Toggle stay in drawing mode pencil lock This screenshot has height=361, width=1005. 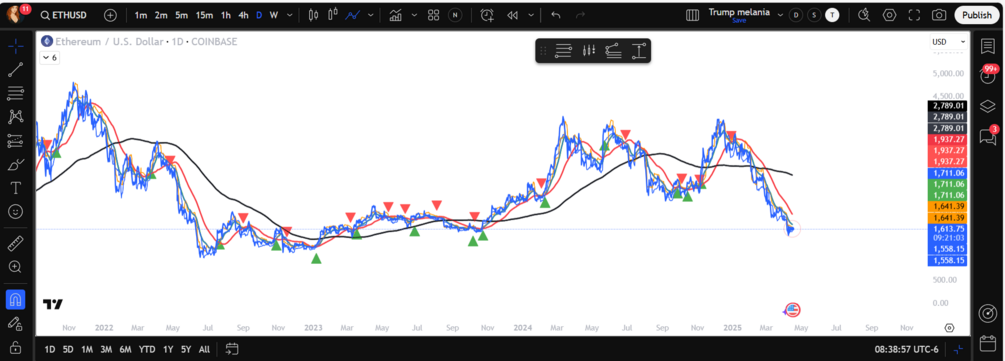[15, 323]
